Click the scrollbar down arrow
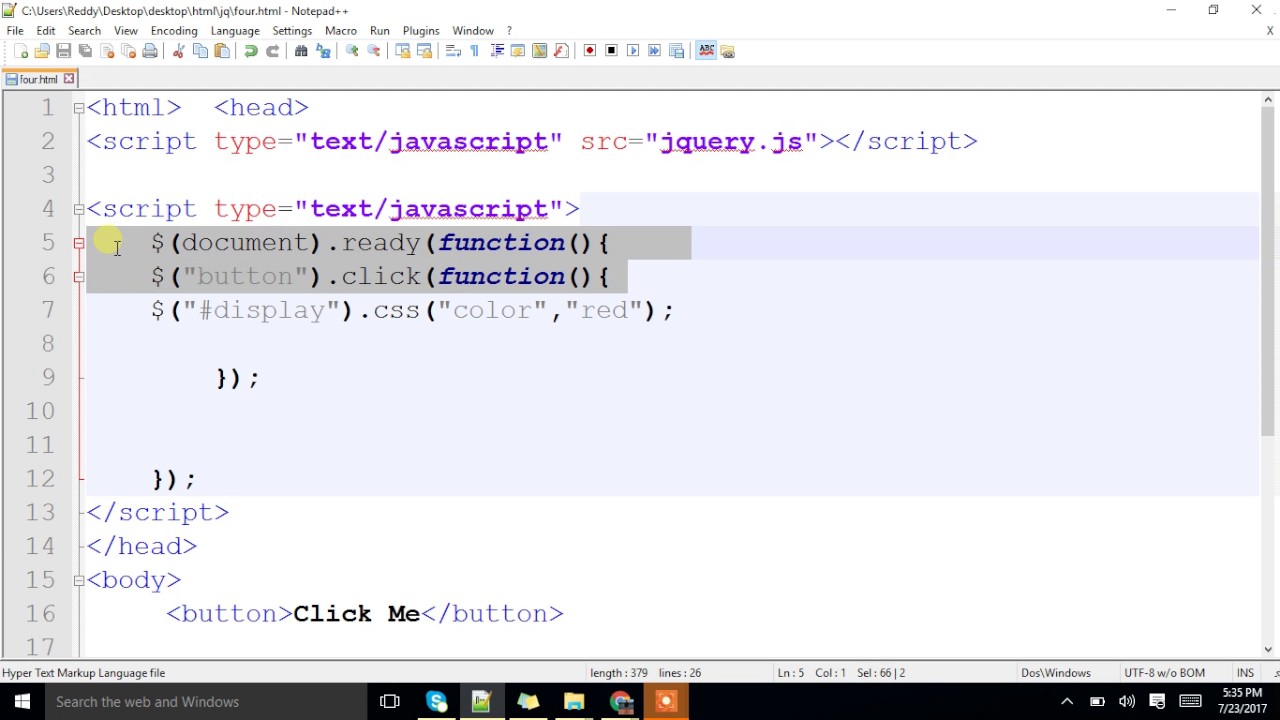 pos(1269,649)
